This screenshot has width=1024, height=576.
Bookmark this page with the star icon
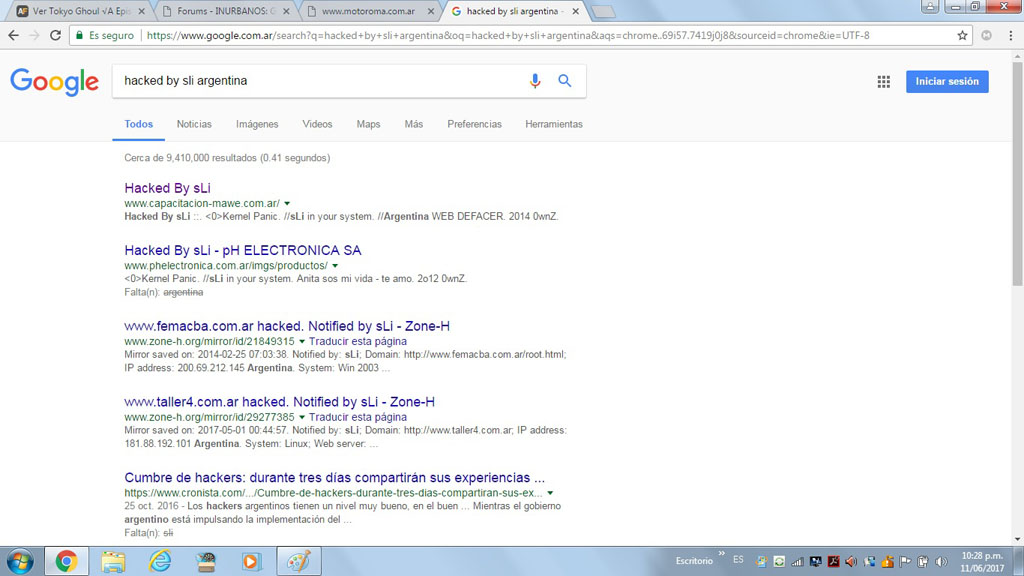tap(962, 35)
